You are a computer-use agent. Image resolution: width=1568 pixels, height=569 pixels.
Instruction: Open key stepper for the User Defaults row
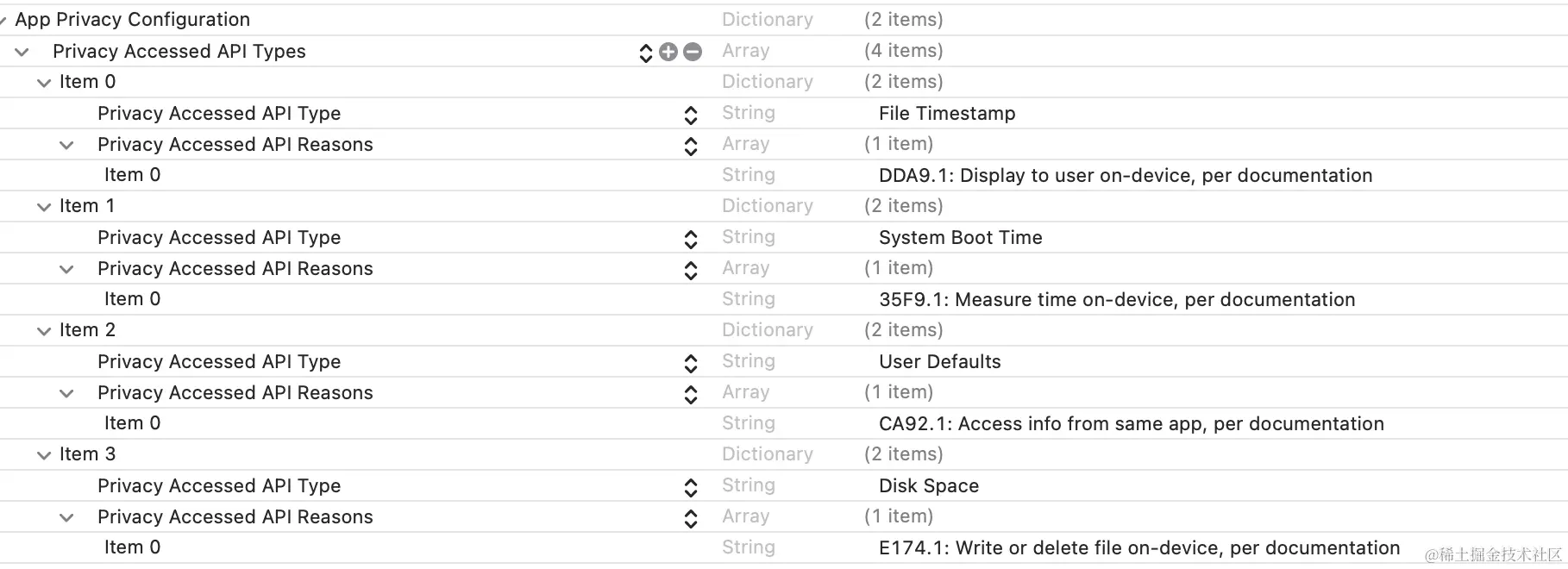[690, 363]
